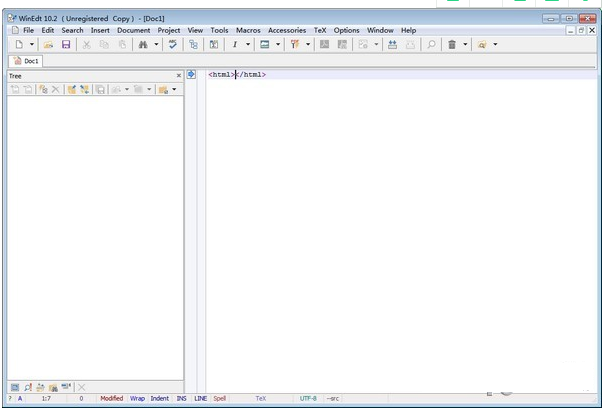603x409 pixels.
Task: Toggle Indent mode in the status bar
Action: coord(160,398)
